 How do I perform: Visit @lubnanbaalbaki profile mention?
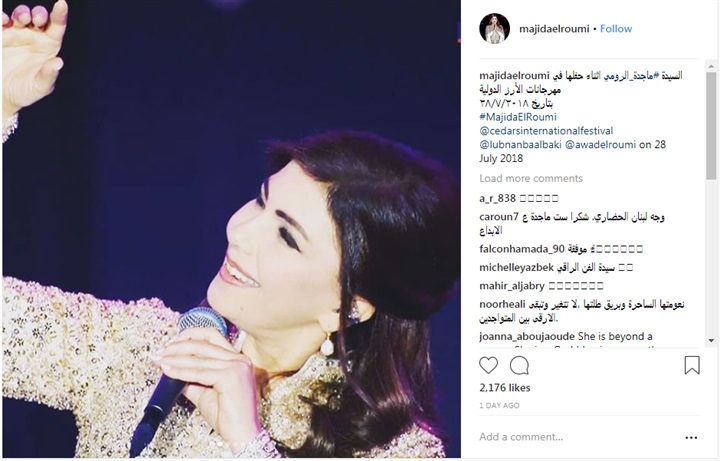520,145
